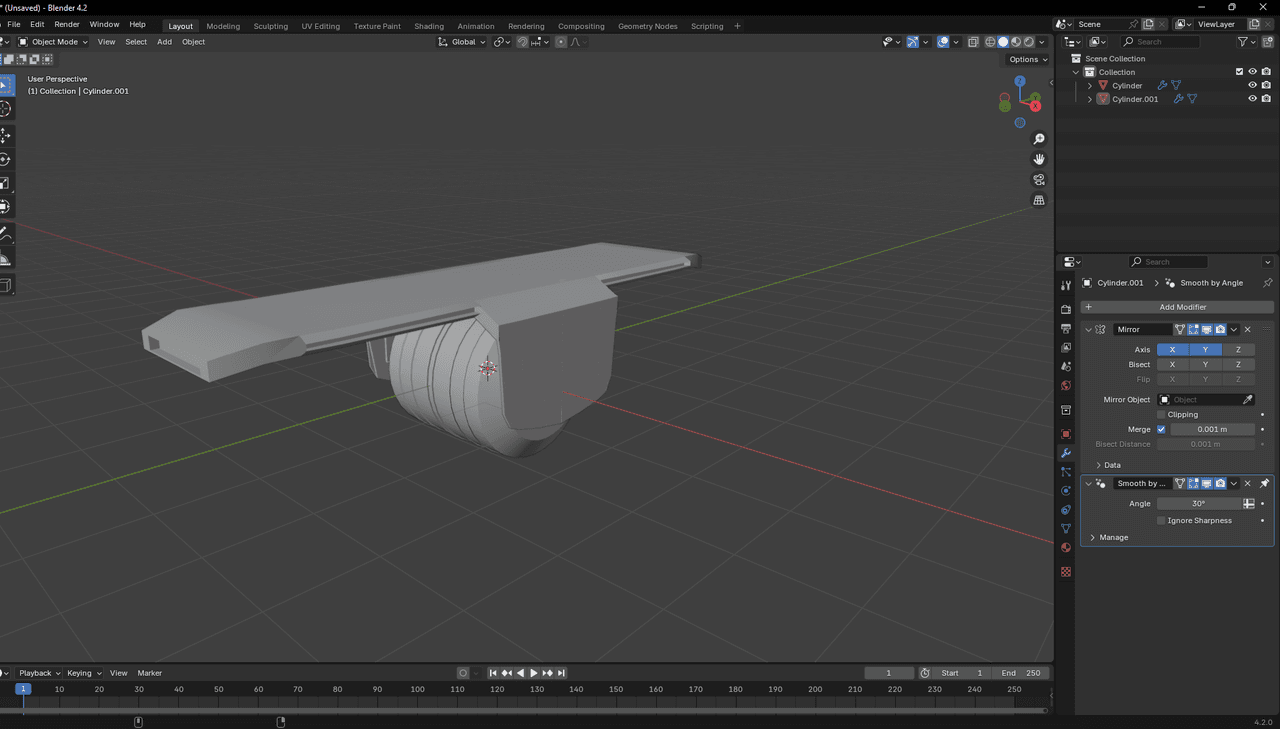Open the Material properties tab icon
Image resolution: width=1280 pixels, height=729 pixels.
[1066, 547]
